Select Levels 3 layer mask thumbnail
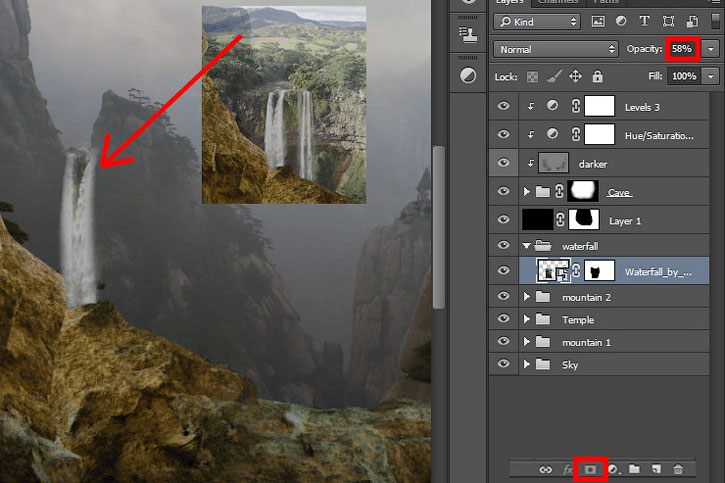The width and height of the screenshot is (725, 483). [600, 106]
